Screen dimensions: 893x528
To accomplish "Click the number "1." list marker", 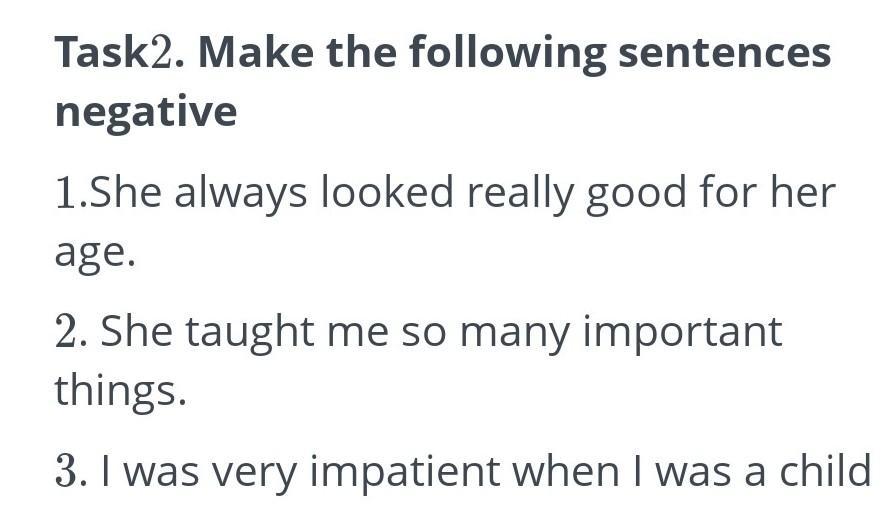I will [x=71, y=192].
